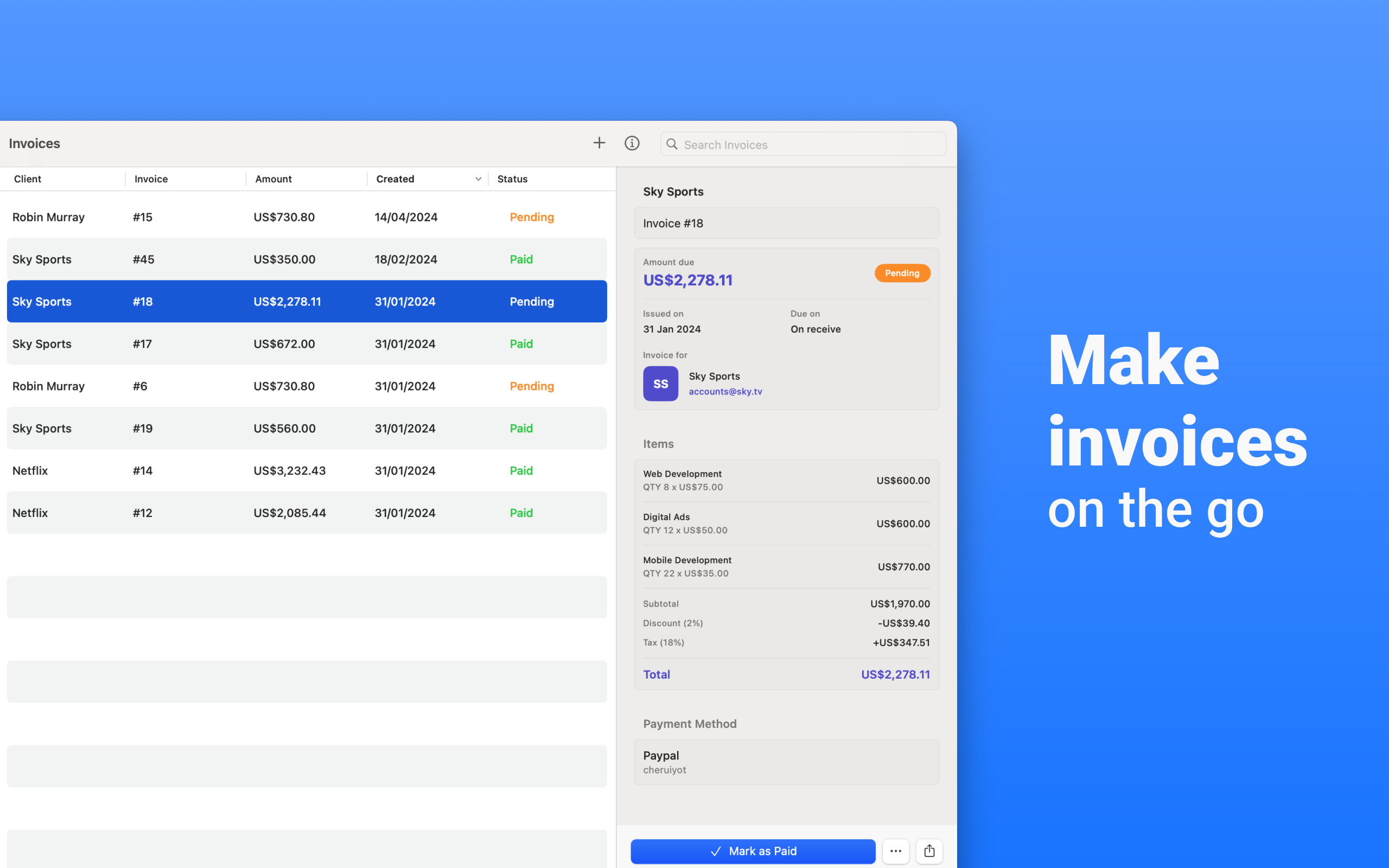
Task: Sort invoices by the Status column
Action: 512,178
